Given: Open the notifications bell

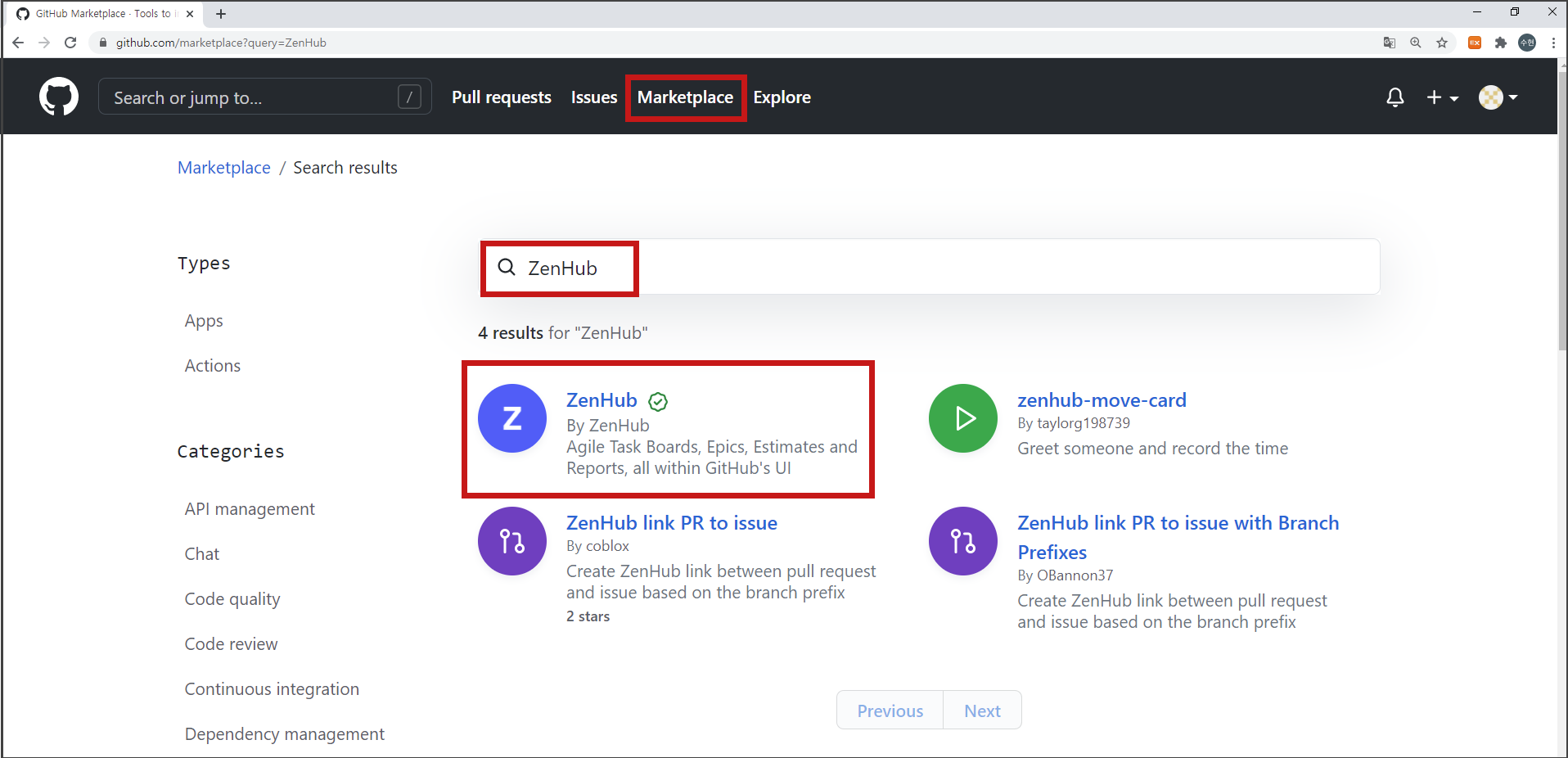Looking at the screenshot, I should click(x=1395, y=97).
